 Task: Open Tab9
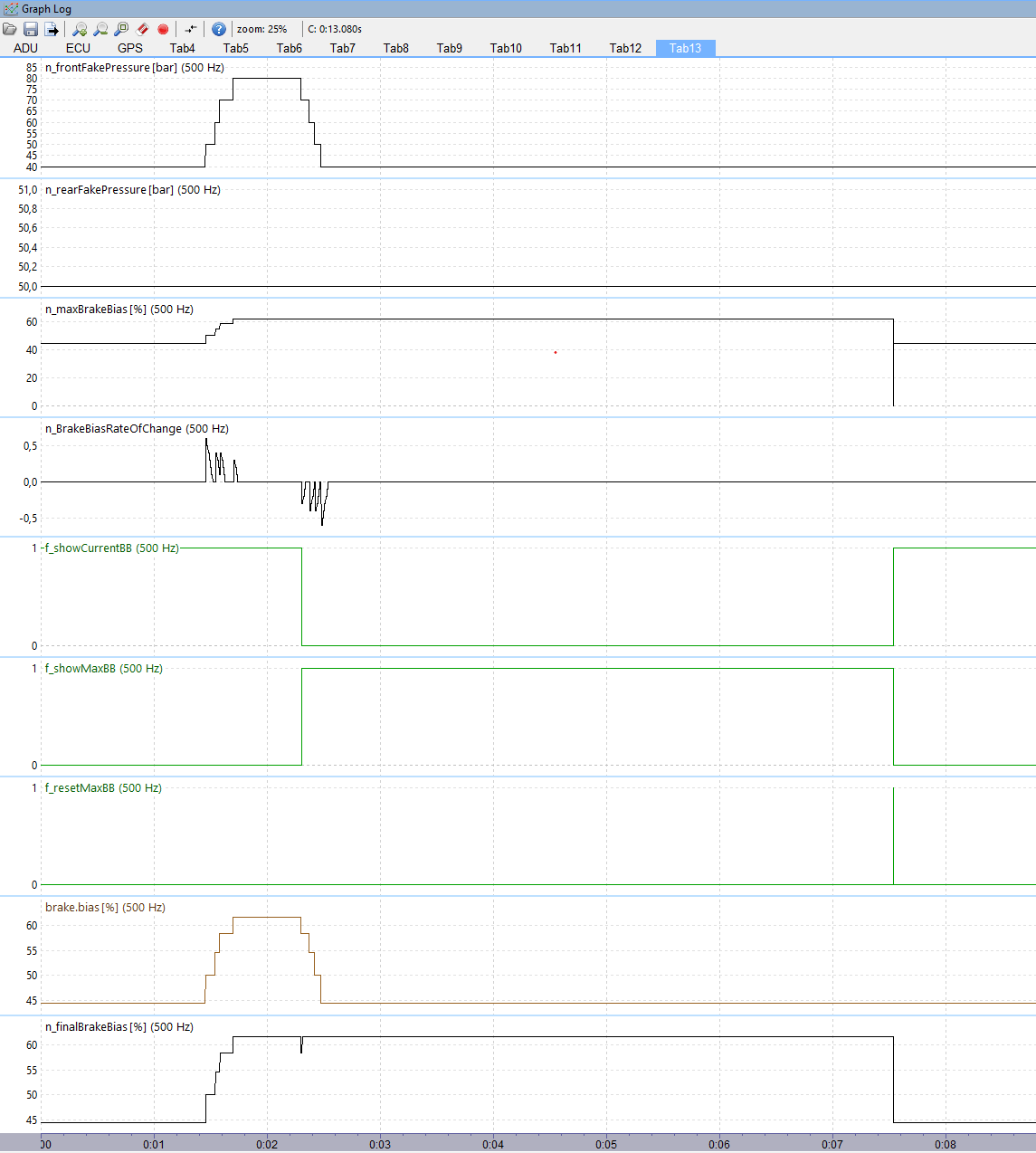(x=450, y=48)
